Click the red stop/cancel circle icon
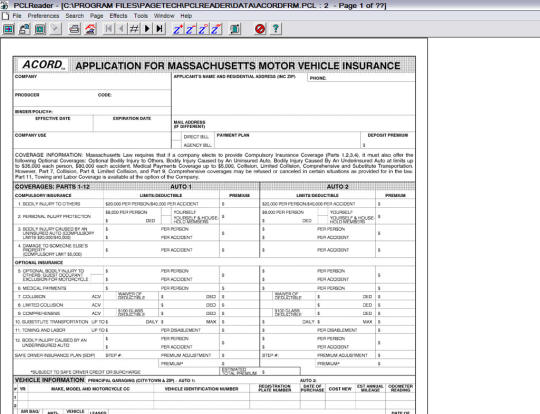Screen dimensions: 540x414 tap(260, 29)
